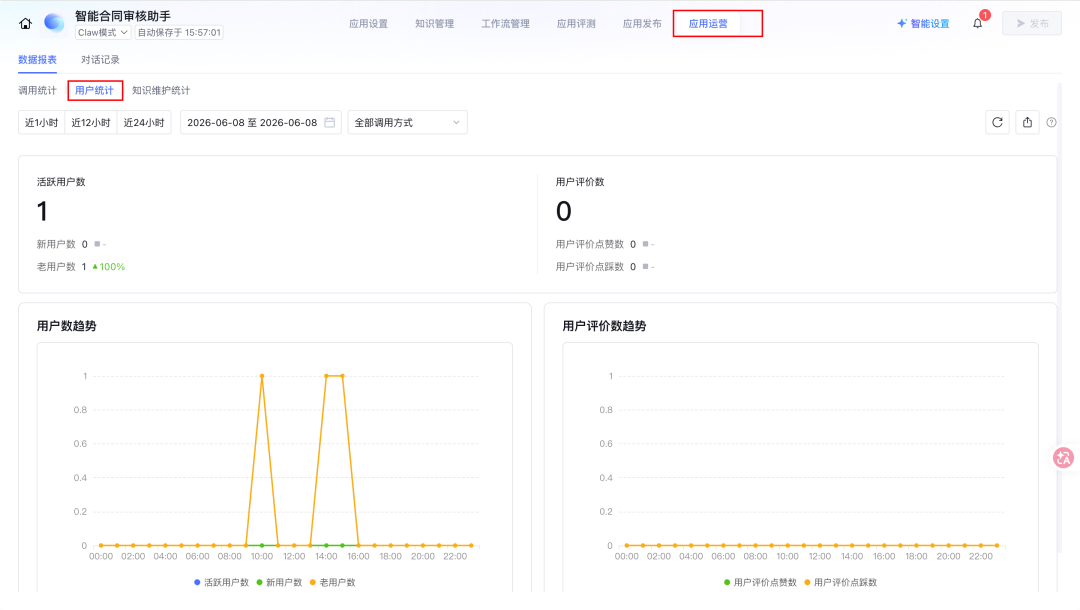
Task: Click the 10:00 peak point on user chart
Action: pos(262,376)
